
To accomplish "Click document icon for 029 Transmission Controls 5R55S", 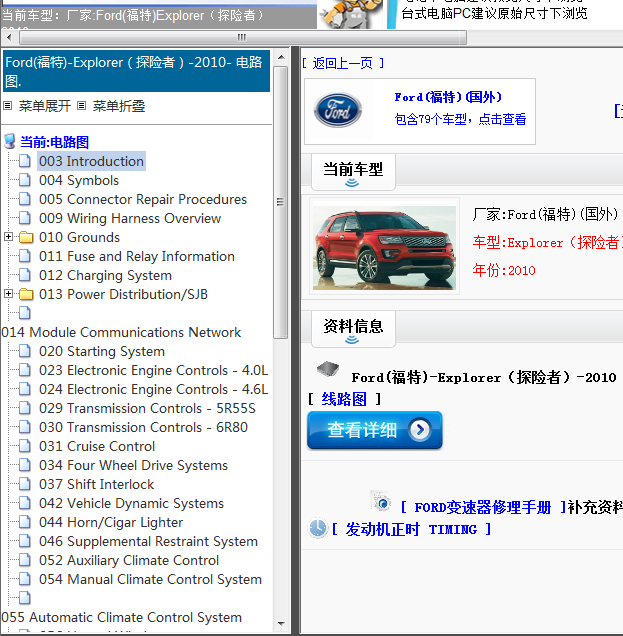I will click(25, 408).
